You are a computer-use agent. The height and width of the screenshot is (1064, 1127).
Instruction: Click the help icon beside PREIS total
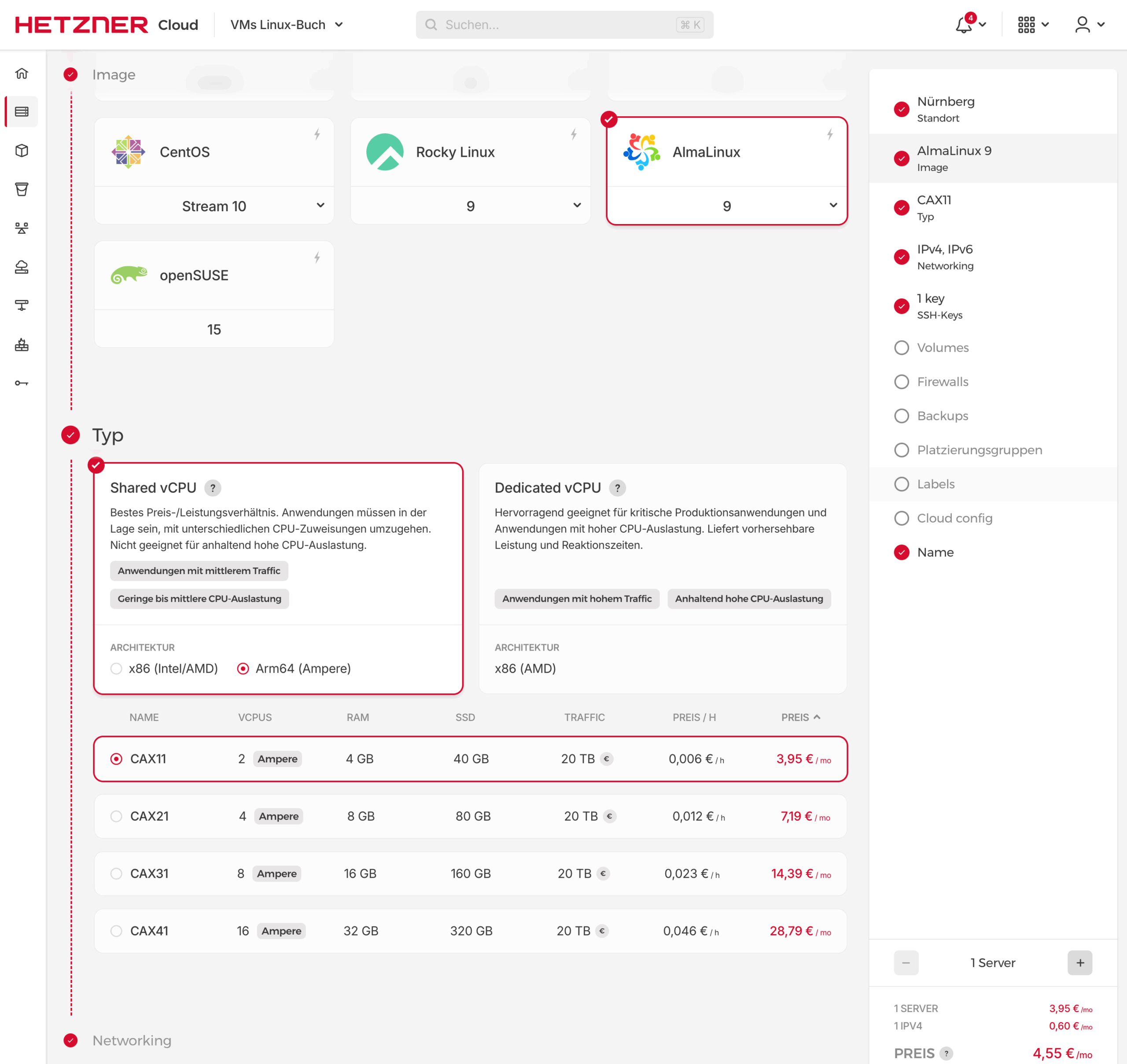point(946,1053)
